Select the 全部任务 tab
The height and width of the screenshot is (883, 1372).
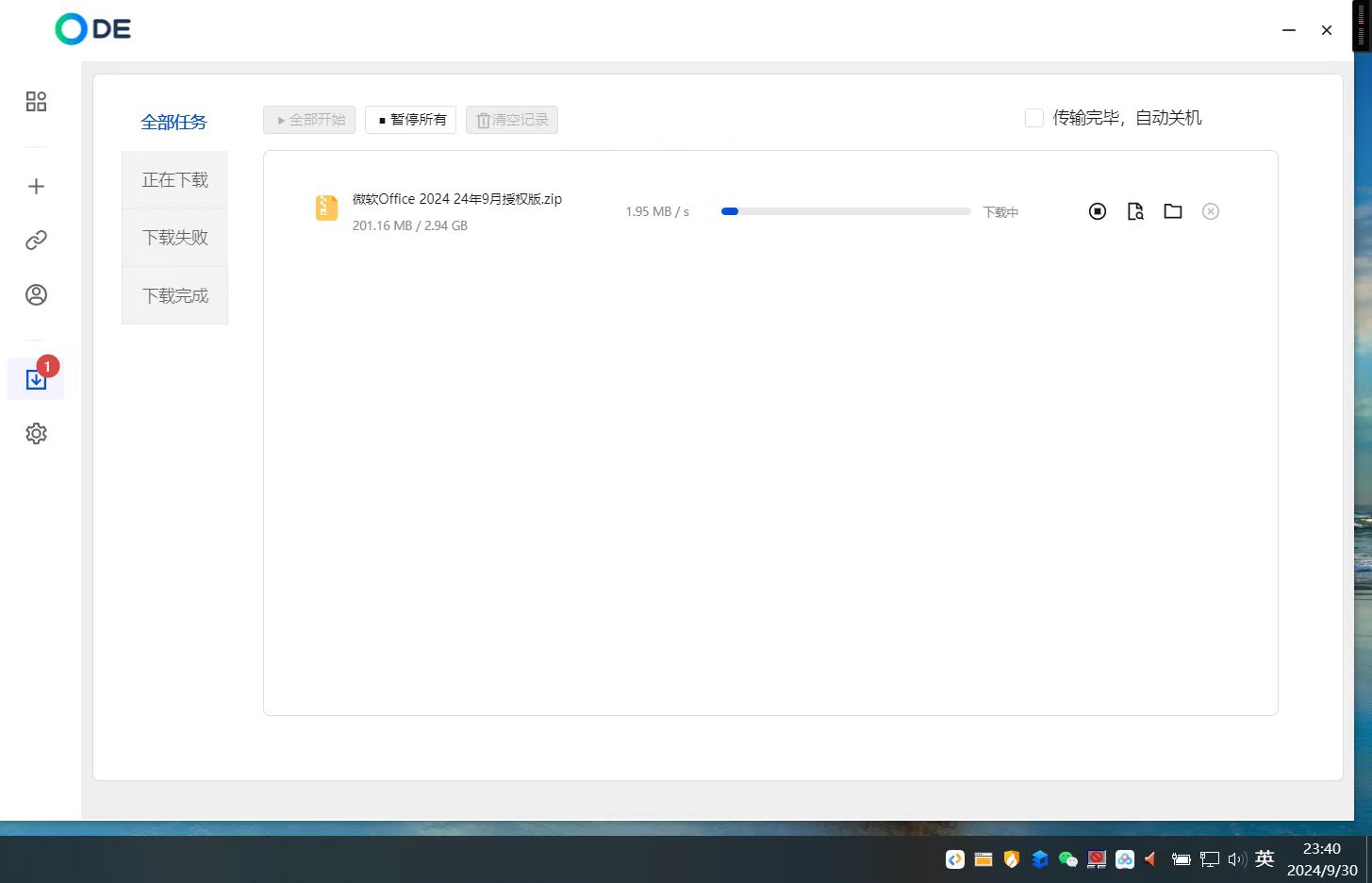point(174,122)
